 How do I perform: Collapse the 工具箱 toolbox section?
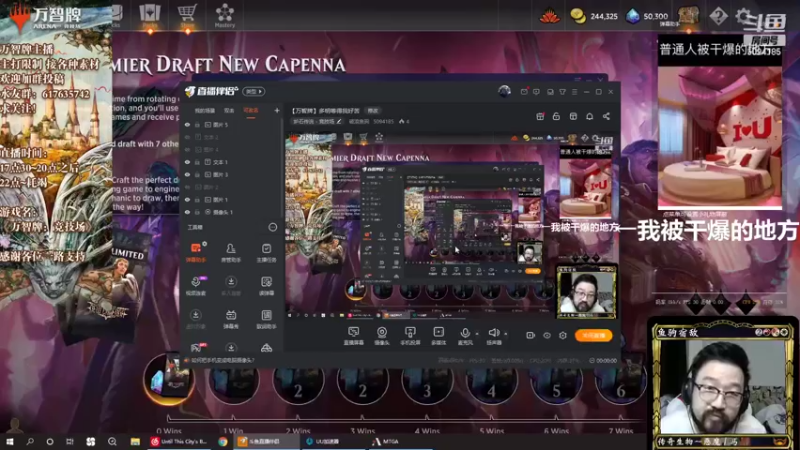273,227
